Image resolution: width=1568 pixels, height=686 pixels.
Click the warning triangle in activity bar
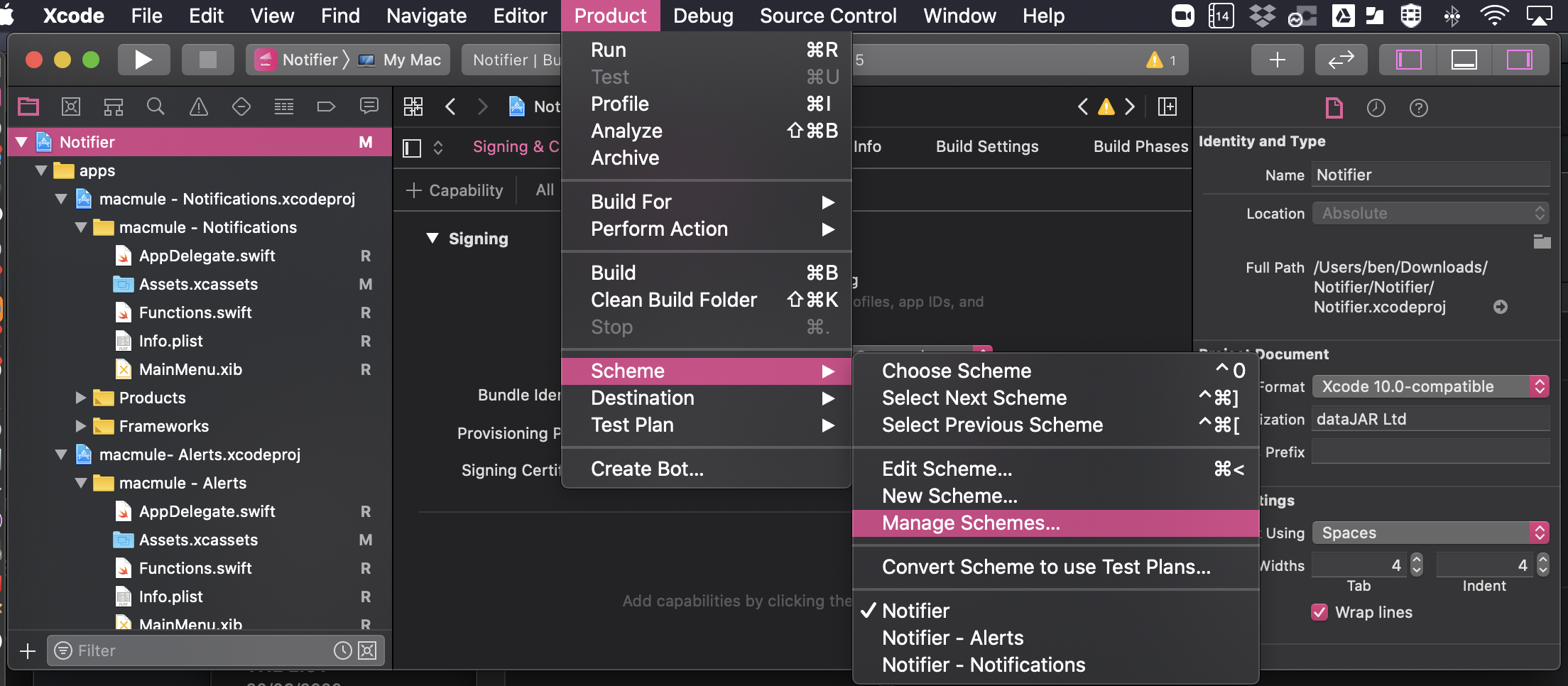[1155, 60]
